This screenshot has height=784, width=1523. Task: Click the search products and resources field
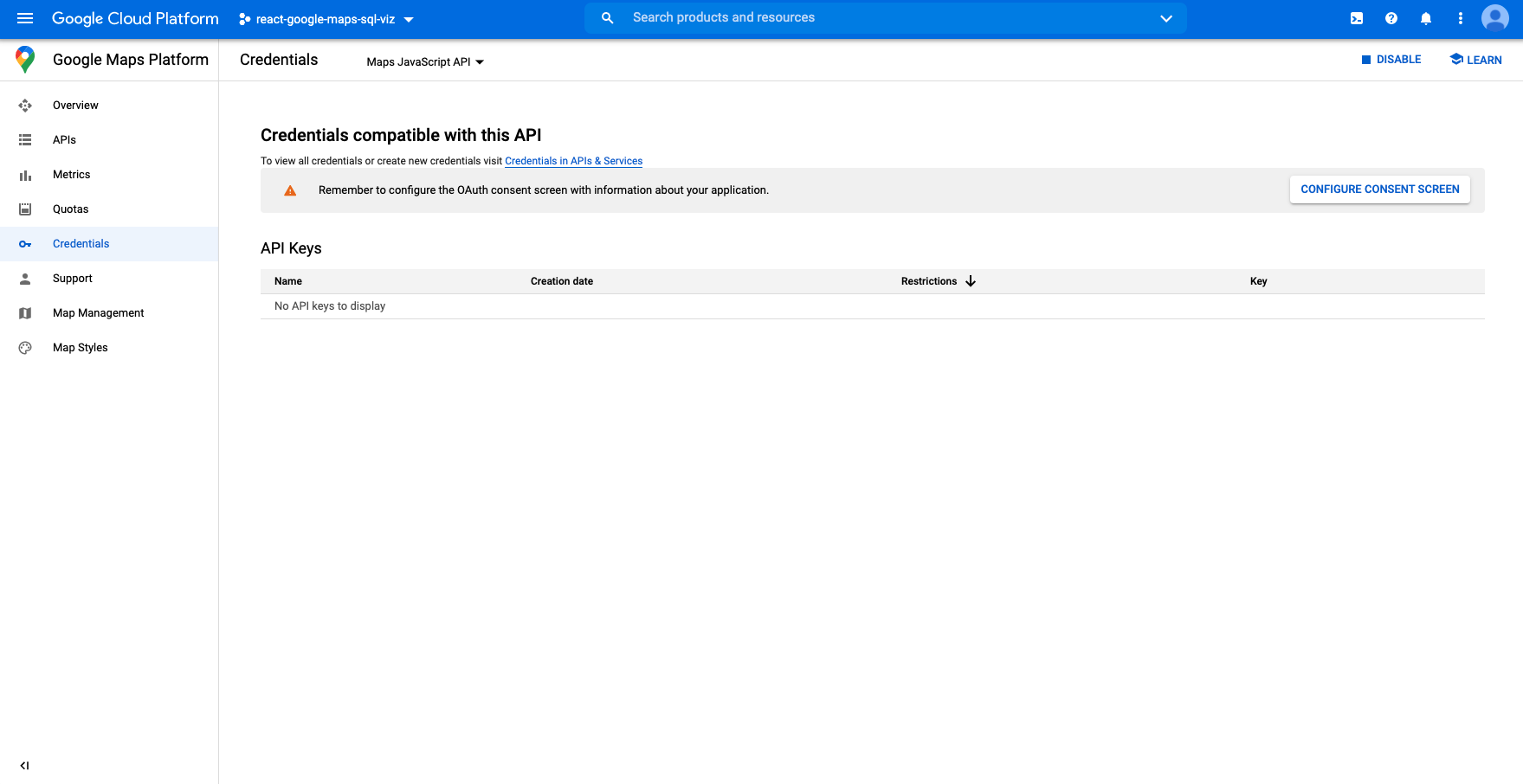coord(886,18)
